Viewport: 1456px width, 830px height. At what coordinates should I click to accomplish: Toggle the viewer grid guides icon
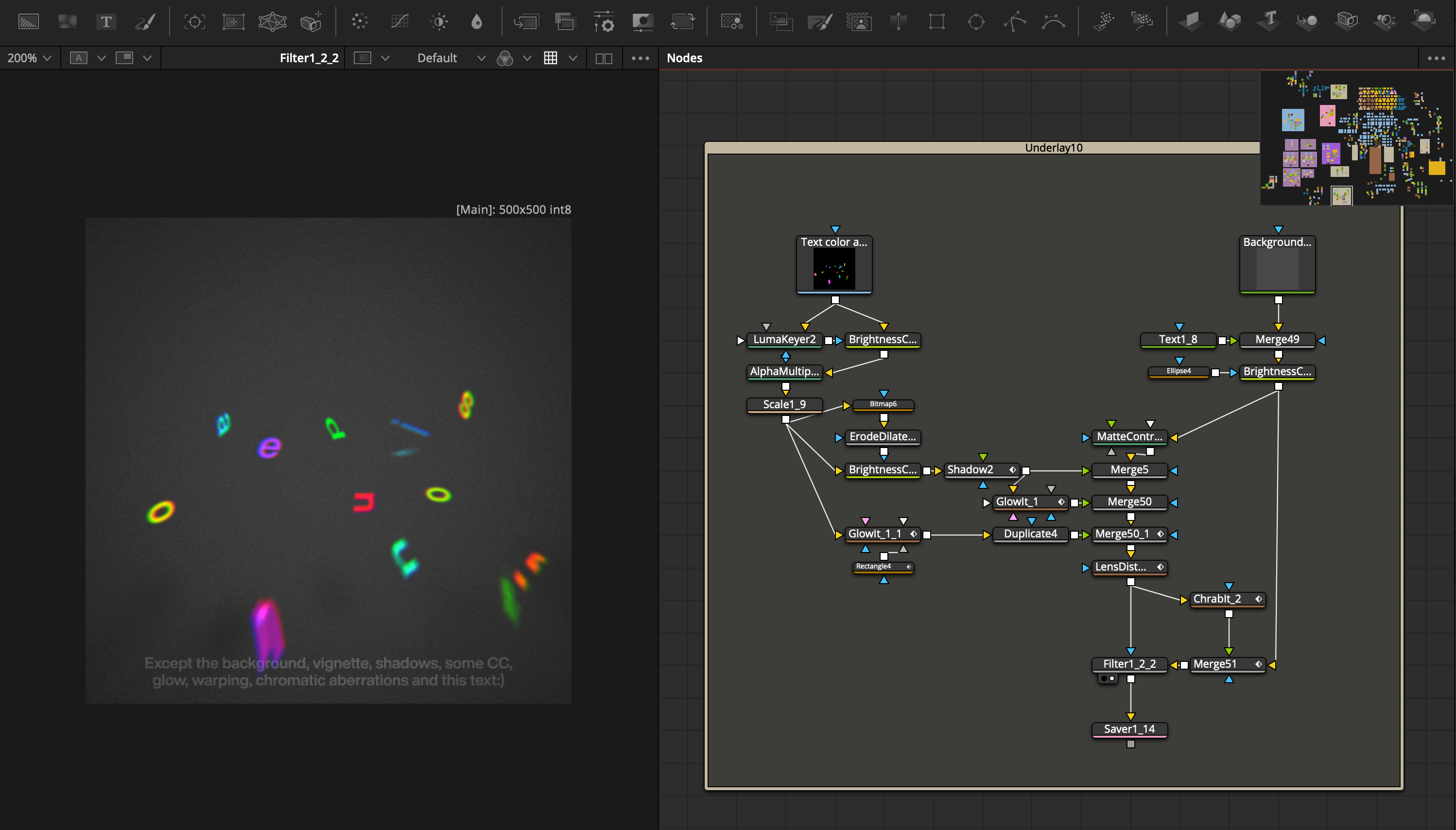click(551, 57)
